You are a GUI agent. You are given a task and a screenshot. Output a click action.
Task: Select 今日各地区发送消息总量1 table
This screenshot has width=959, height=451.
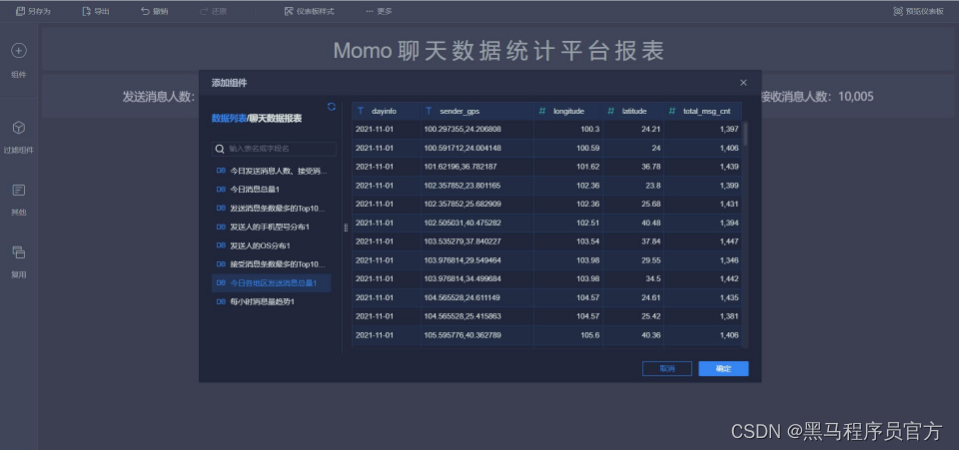coord(271,283)
